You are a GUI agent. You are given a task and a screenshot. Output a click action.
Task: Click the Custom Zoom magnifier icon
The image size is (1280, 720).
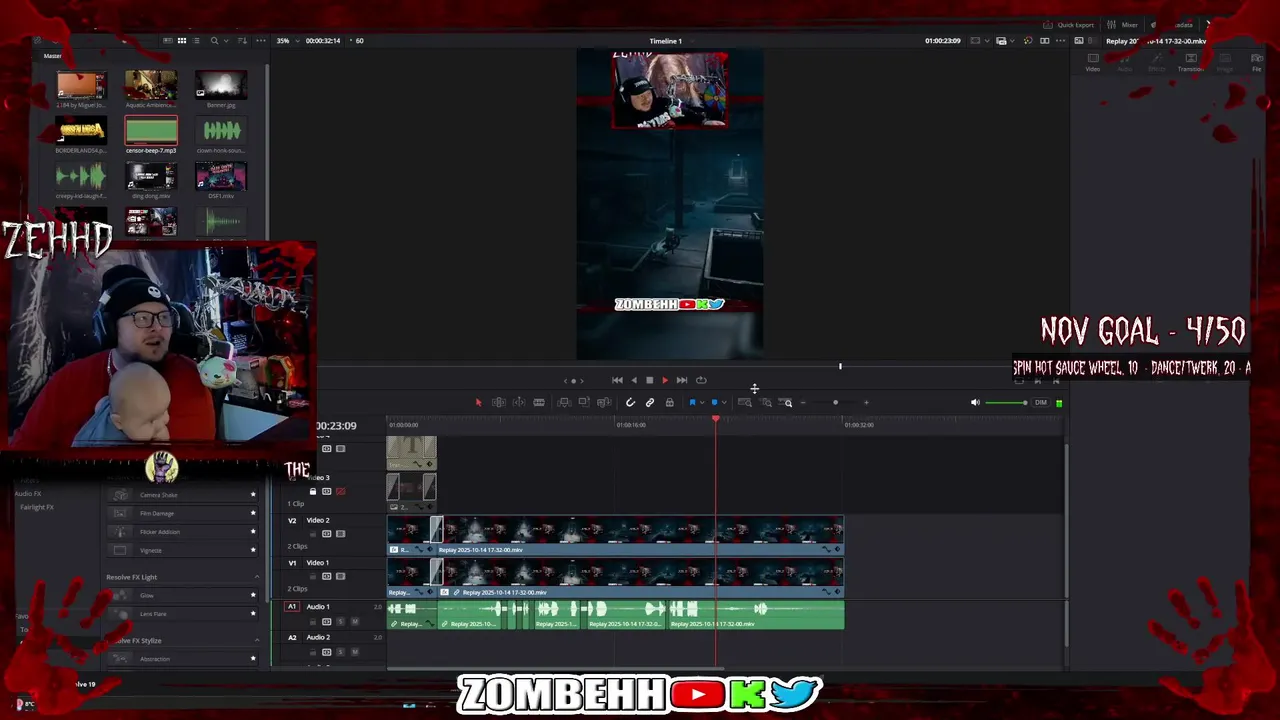[787, 402]
